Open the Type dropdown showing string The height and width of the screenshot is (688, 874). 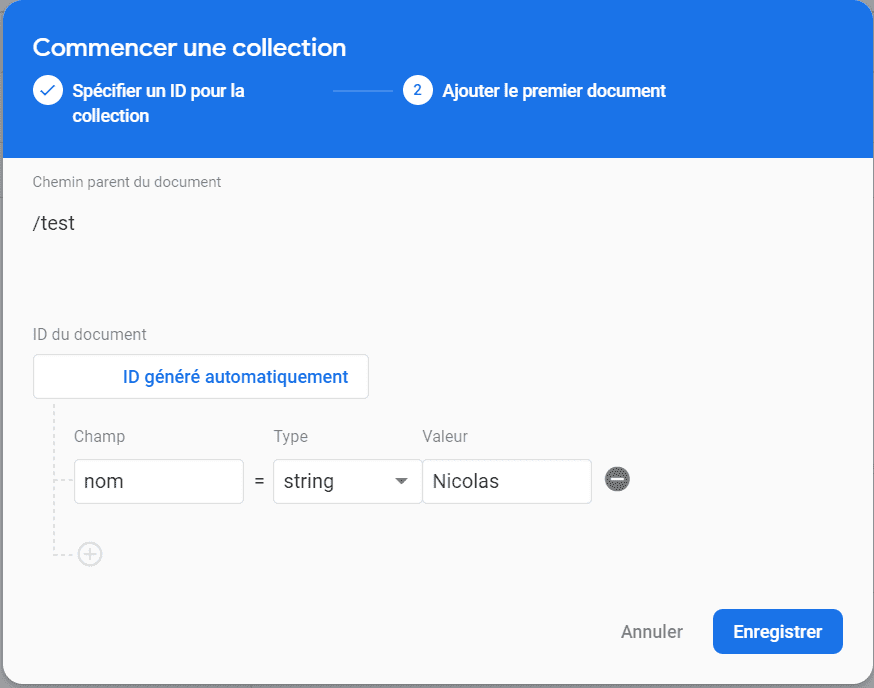click(x=333, y=481)
